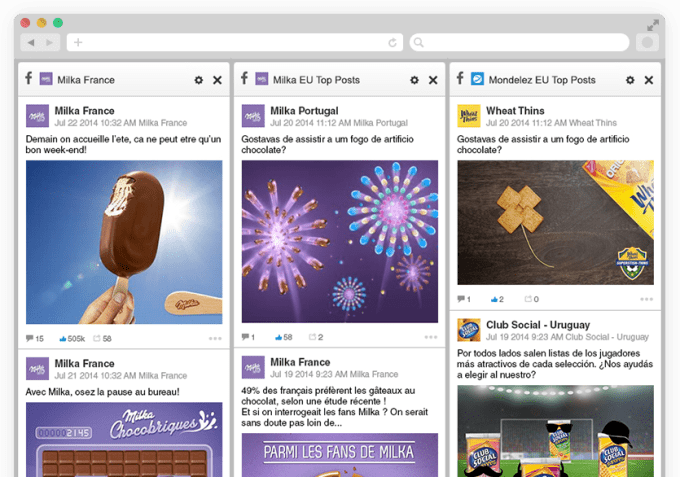680x477 pixels.
Task: Close the Milka France column
Action: point(217,80)
